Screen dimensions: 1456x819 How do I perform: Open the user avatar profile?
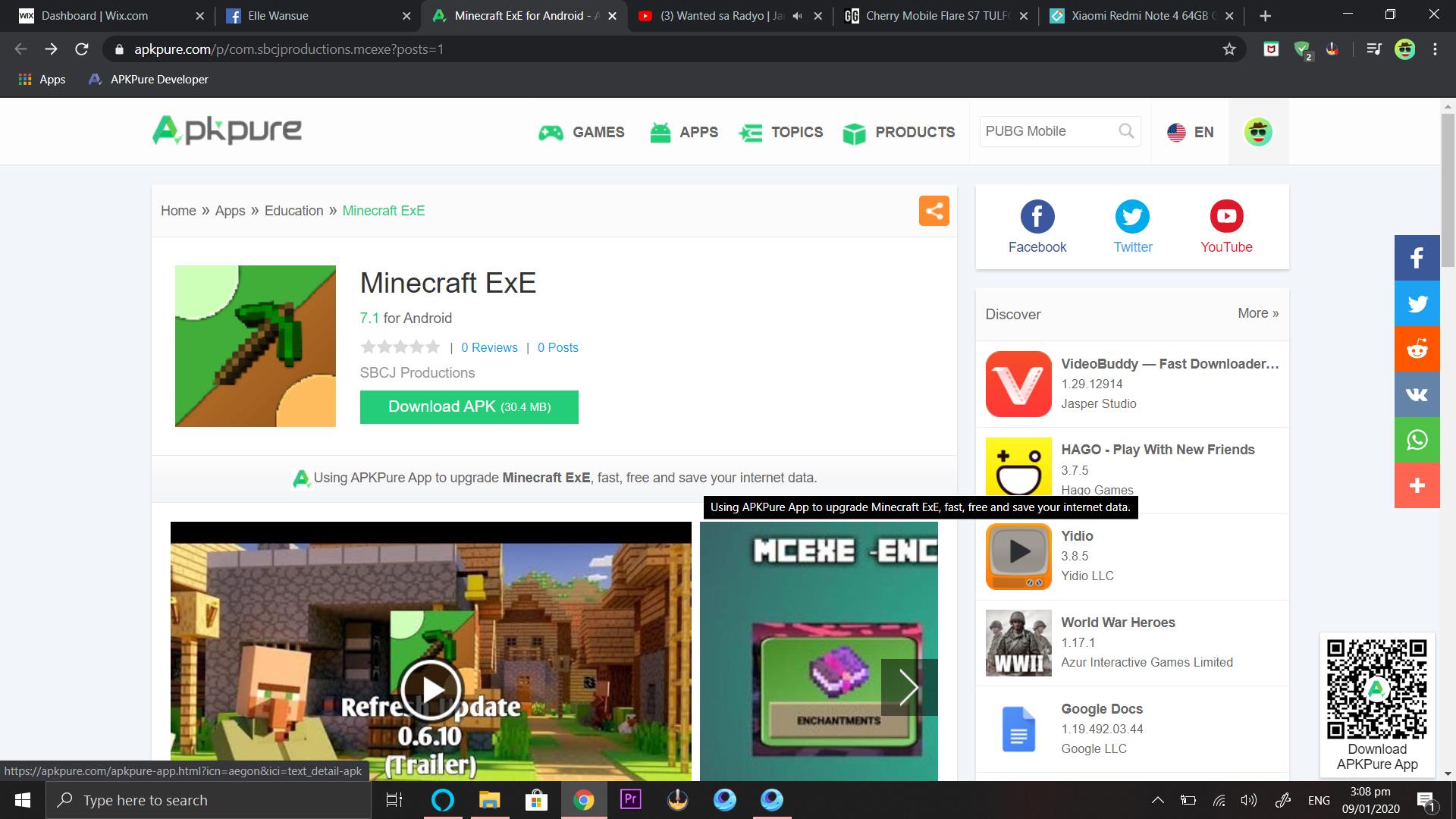pyautogui.click(x=1258, y=132)
